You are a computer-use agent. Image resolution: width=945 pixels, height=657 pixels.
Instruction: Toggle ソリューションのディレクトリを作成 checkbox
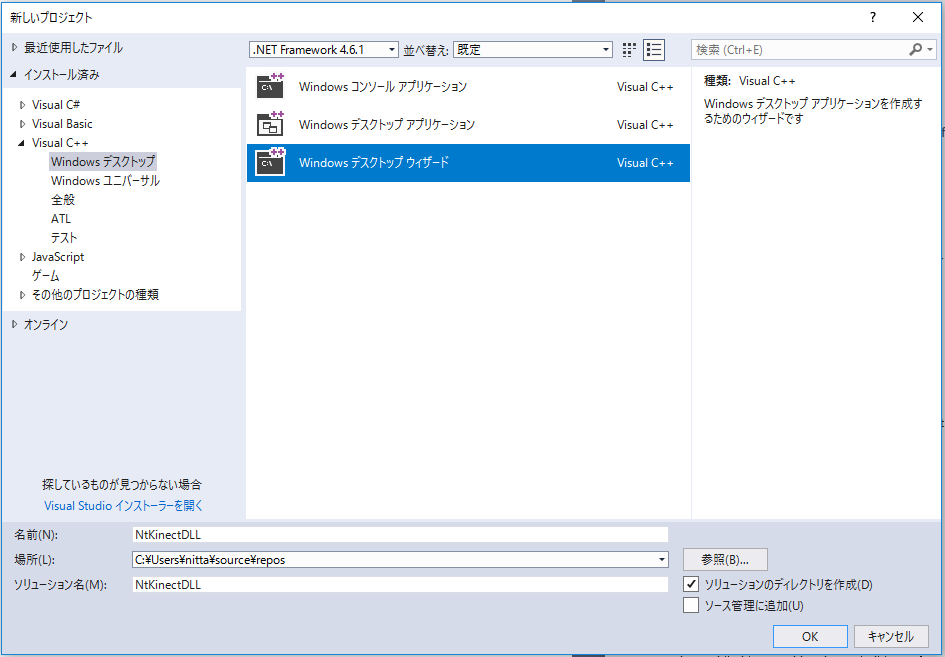(x=691, y=584)
